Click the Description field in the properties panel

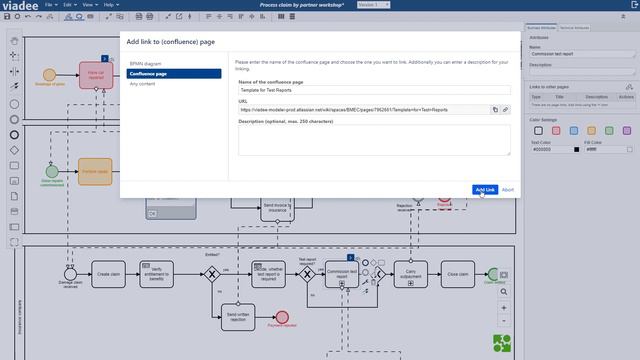582,72
